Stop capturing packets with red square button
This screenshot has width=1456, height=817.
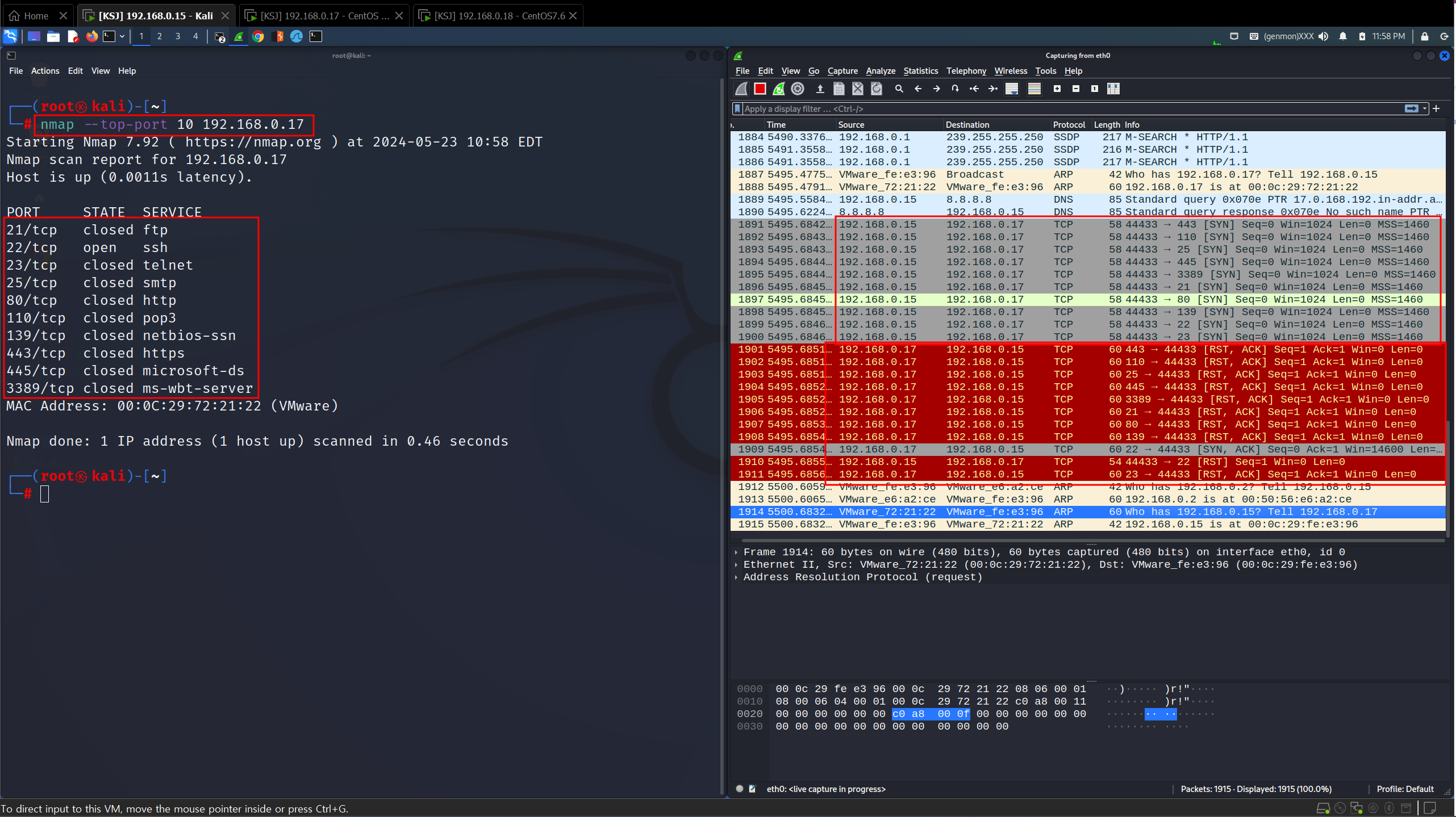point(760,89)
